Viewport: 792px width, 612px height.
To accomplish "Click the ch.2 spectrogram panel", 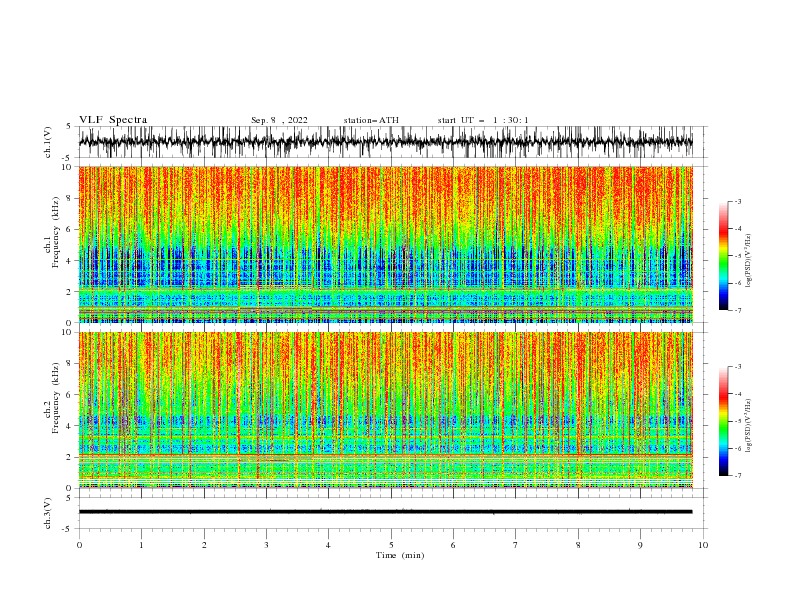I will [x=385, y=410].
